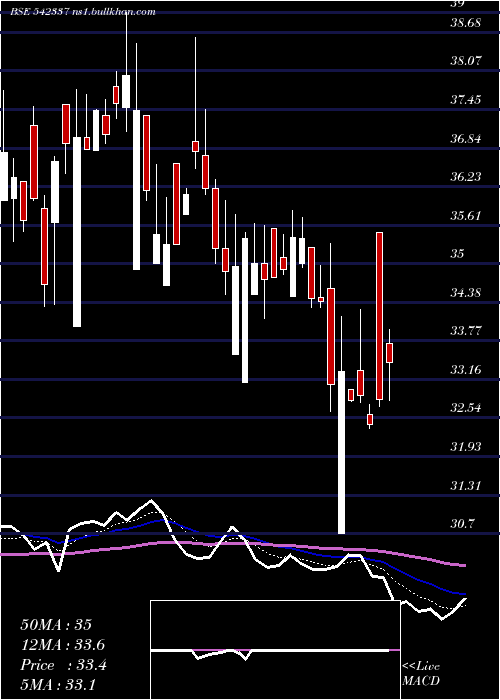Click the 50MA : 35 readout
500x700 pixels.
pyautogui.click(x=56, y=625)
